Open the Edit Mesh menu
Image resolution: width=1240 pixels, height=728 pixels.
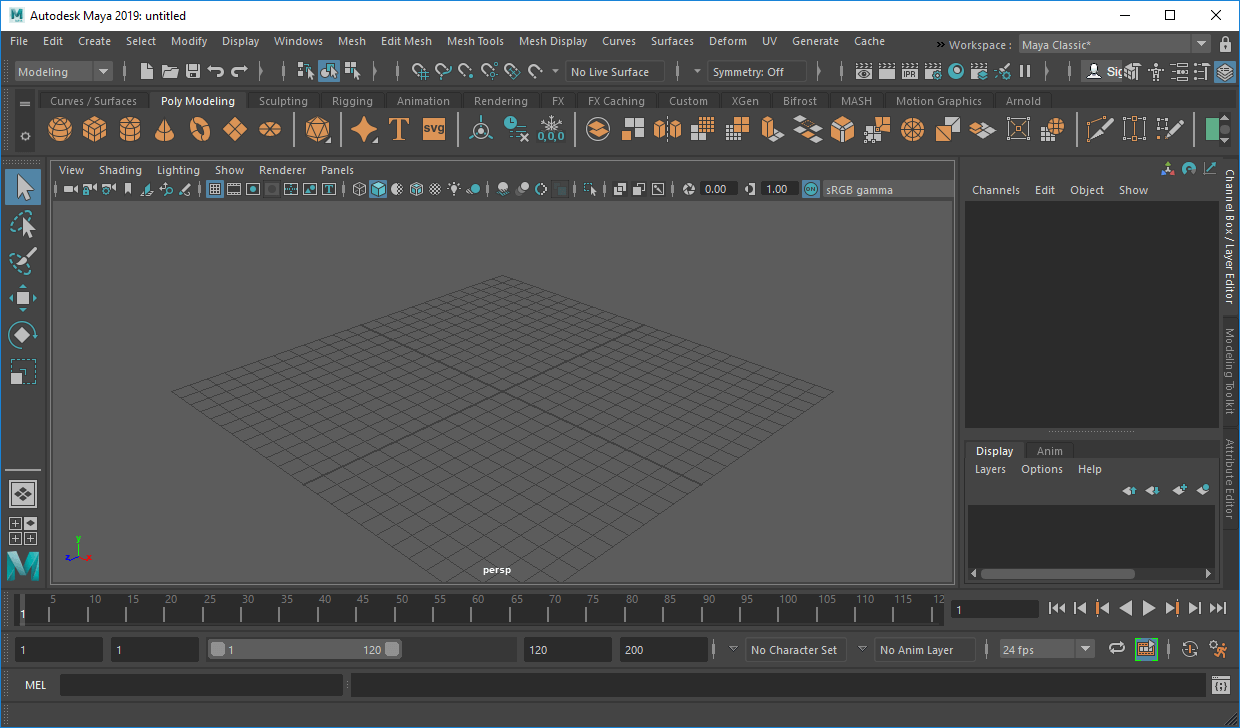[406, 41]
